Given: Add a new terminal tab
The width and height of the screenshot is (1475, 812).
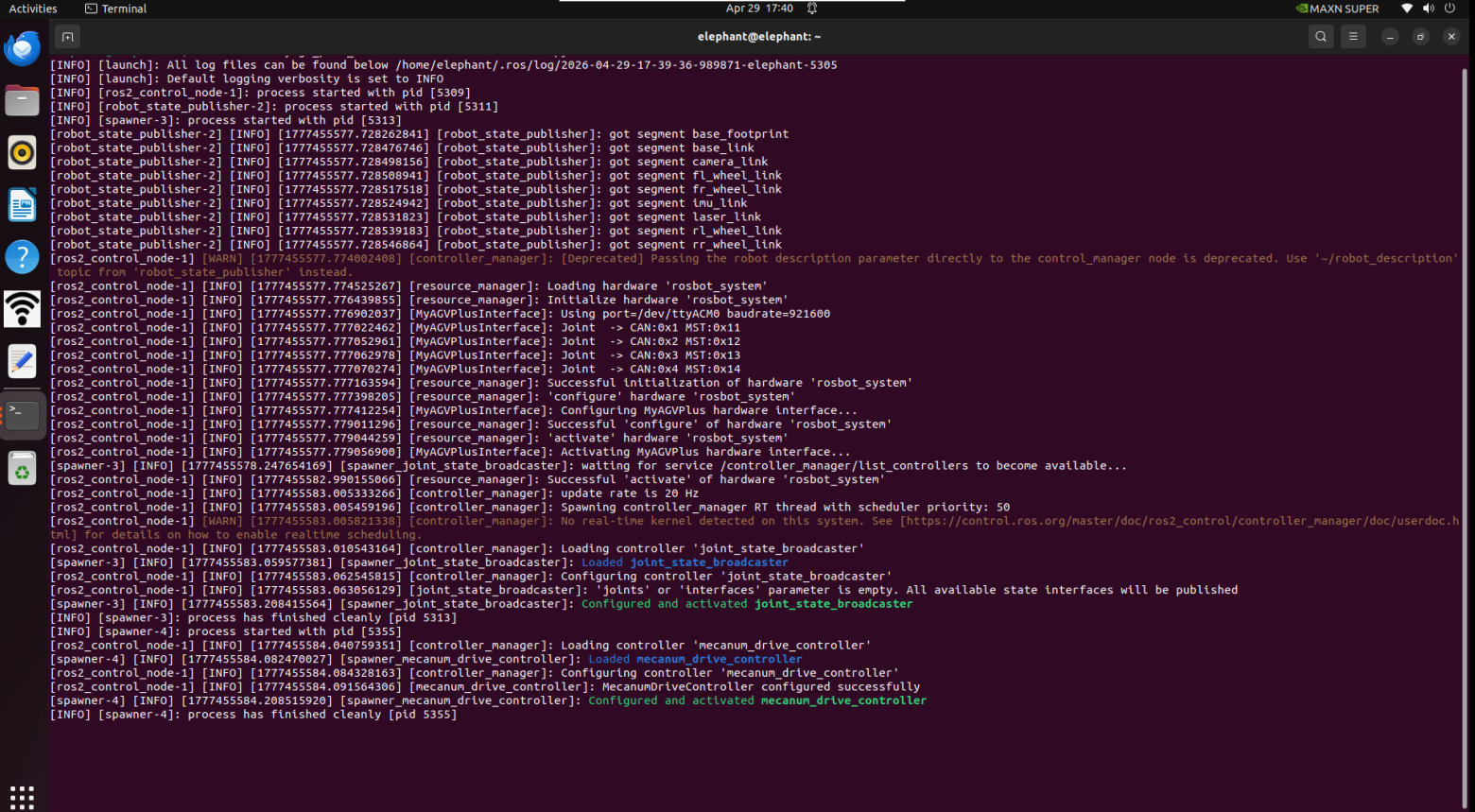Looking at the screenshot, I should tap(67, 37).
